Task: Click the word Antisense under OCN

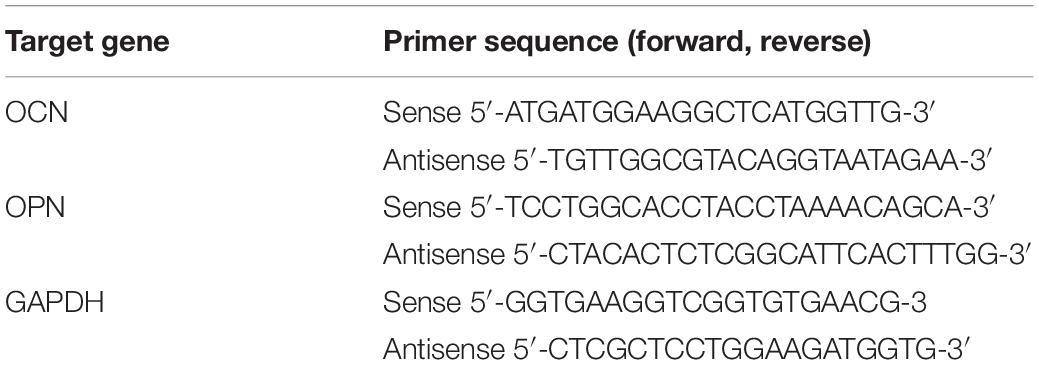Action: coord(439,160)
